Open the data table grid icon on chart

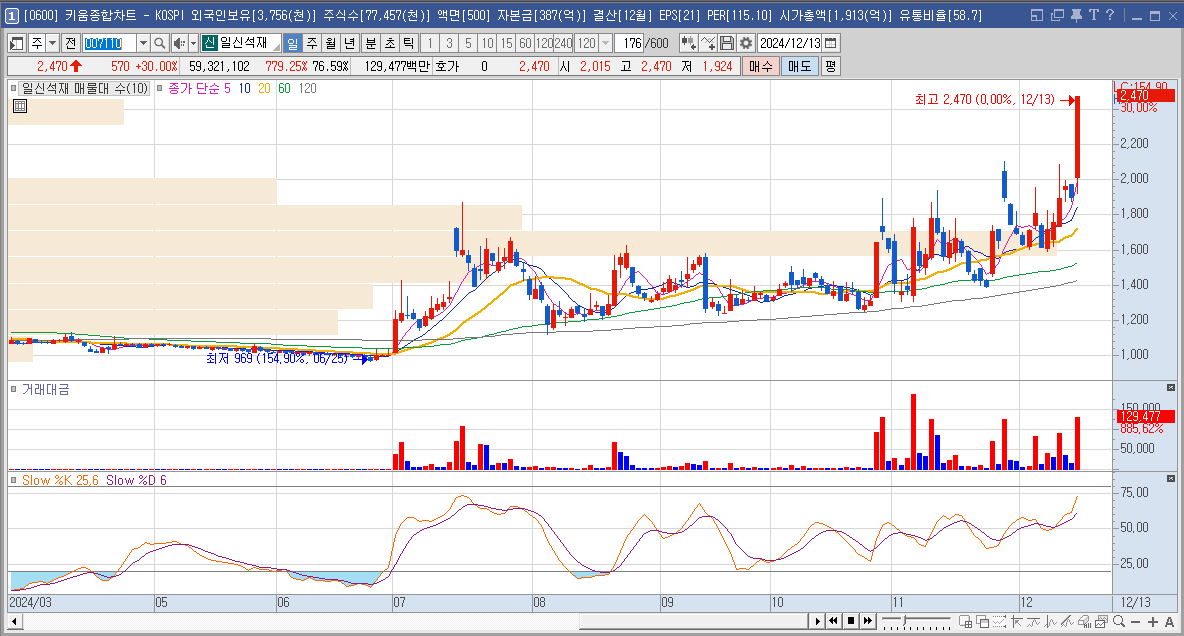point(20,107)
